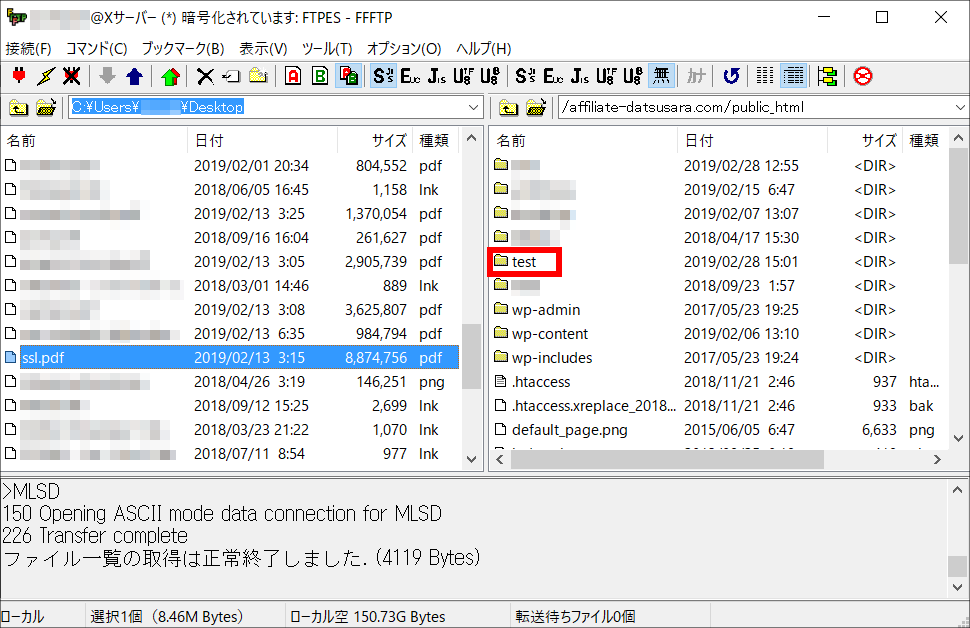Go up one directory in the remote pane
Viewport: 970px width, 628px height.
508,107
